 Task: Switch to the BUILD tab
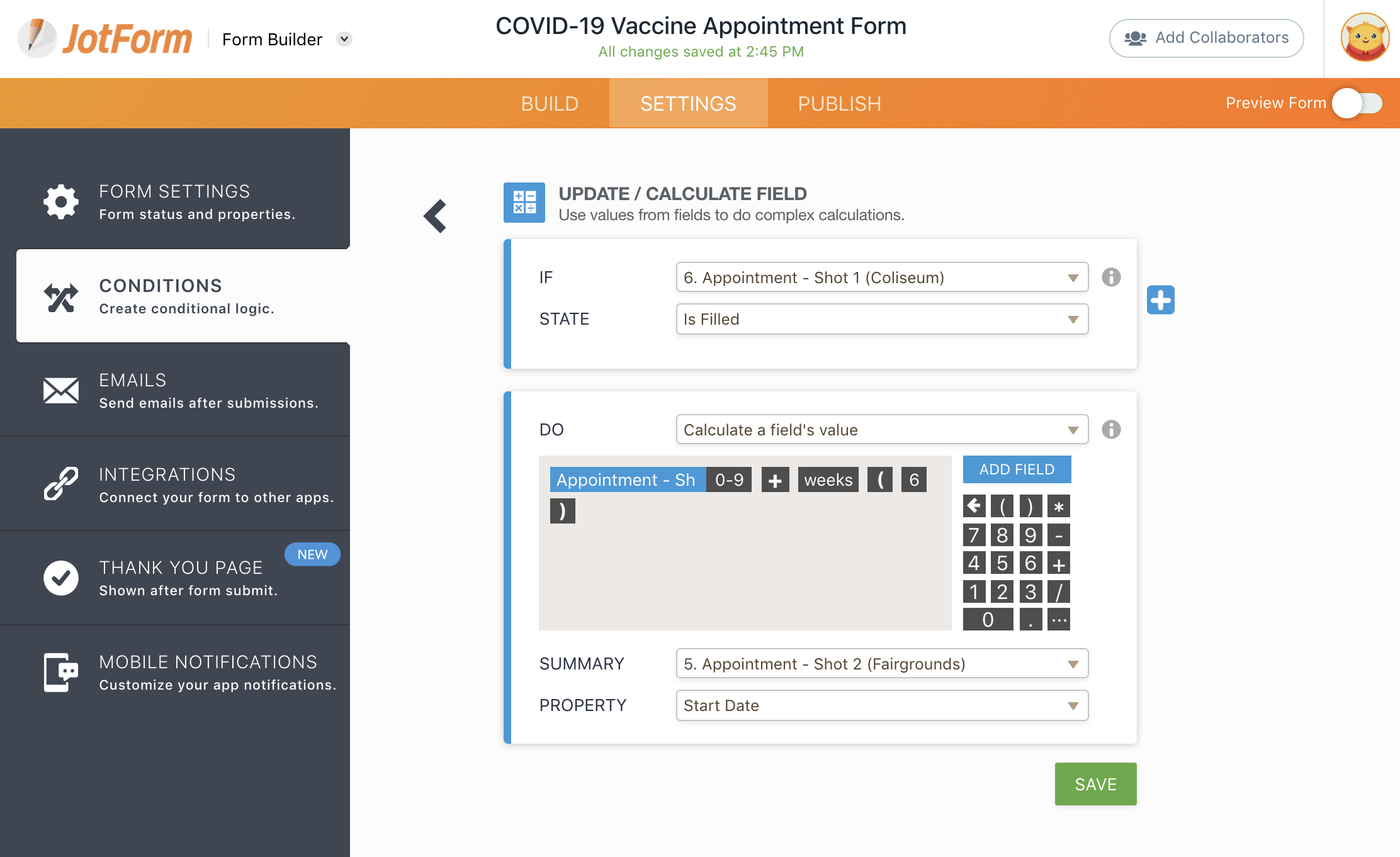(x=549, y=104)
